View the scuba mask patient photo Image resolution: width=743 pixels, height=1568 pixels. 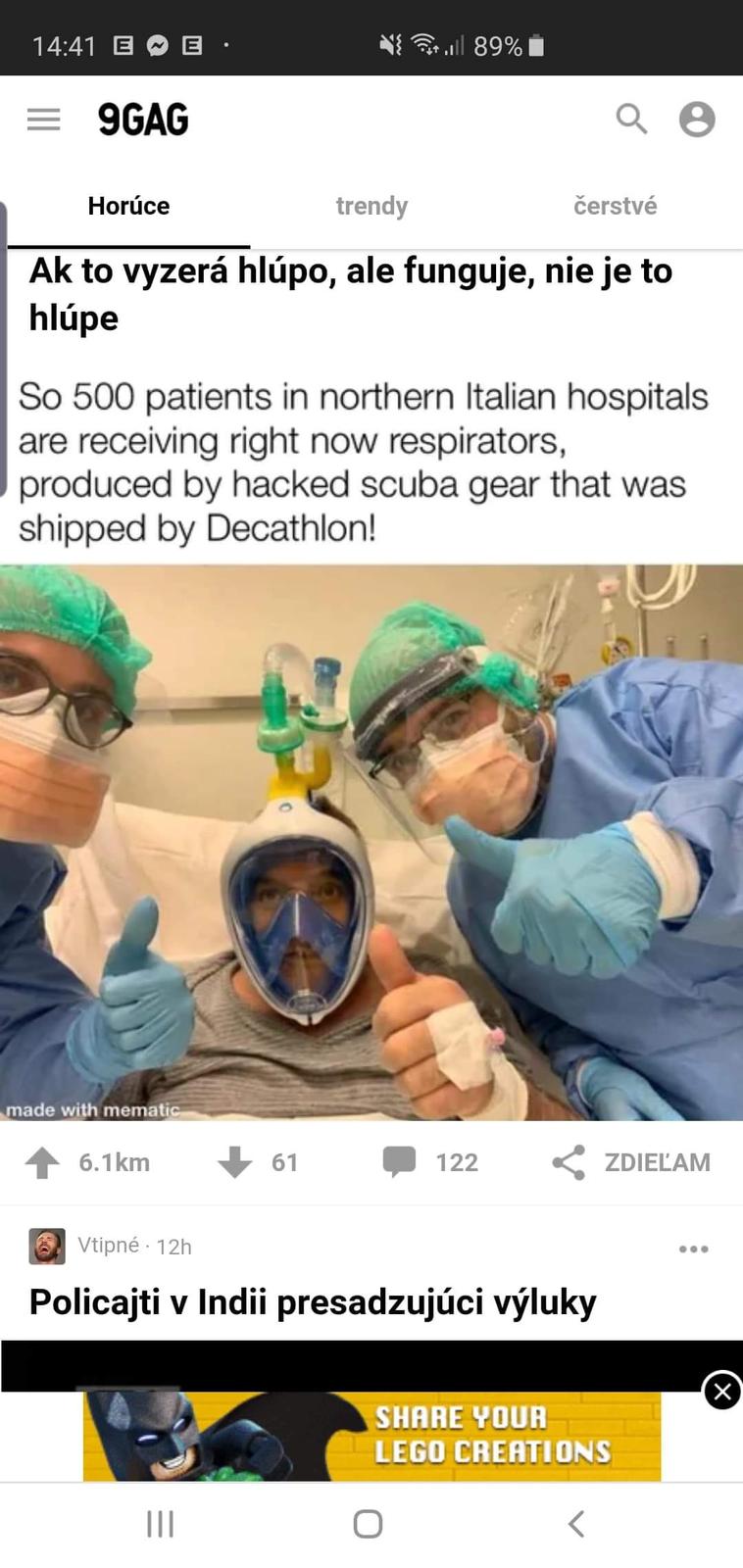pyautogui.click(x=371, y=843)
